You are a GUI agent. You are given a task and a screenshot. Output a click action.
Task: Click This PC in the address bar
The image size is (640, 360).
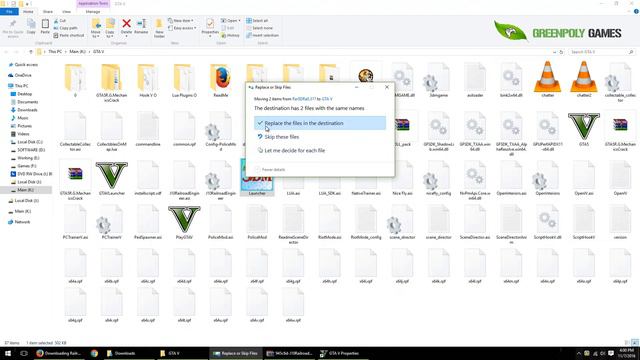point(55,52)
